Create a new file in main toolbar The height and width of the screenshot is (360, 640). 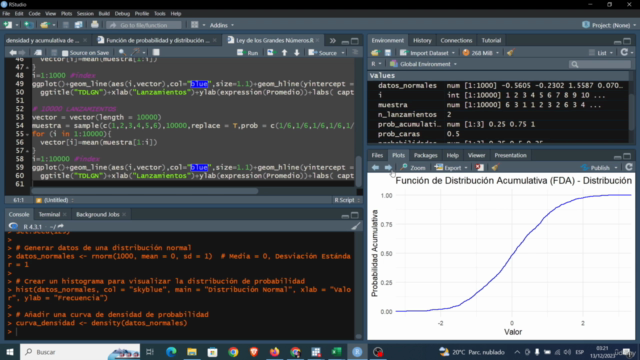(x=8, y=25)
